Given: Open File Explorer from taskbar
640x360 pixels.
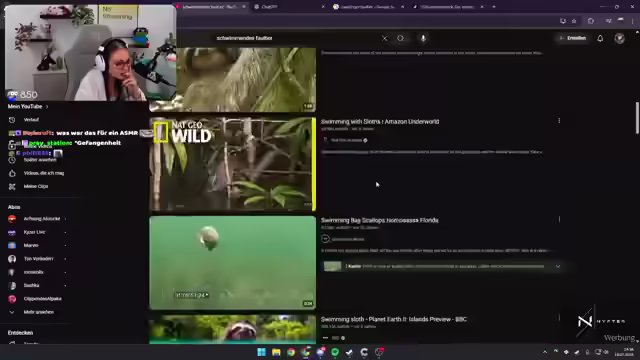Looking at the screenshot, I should (x=276, y=352).
